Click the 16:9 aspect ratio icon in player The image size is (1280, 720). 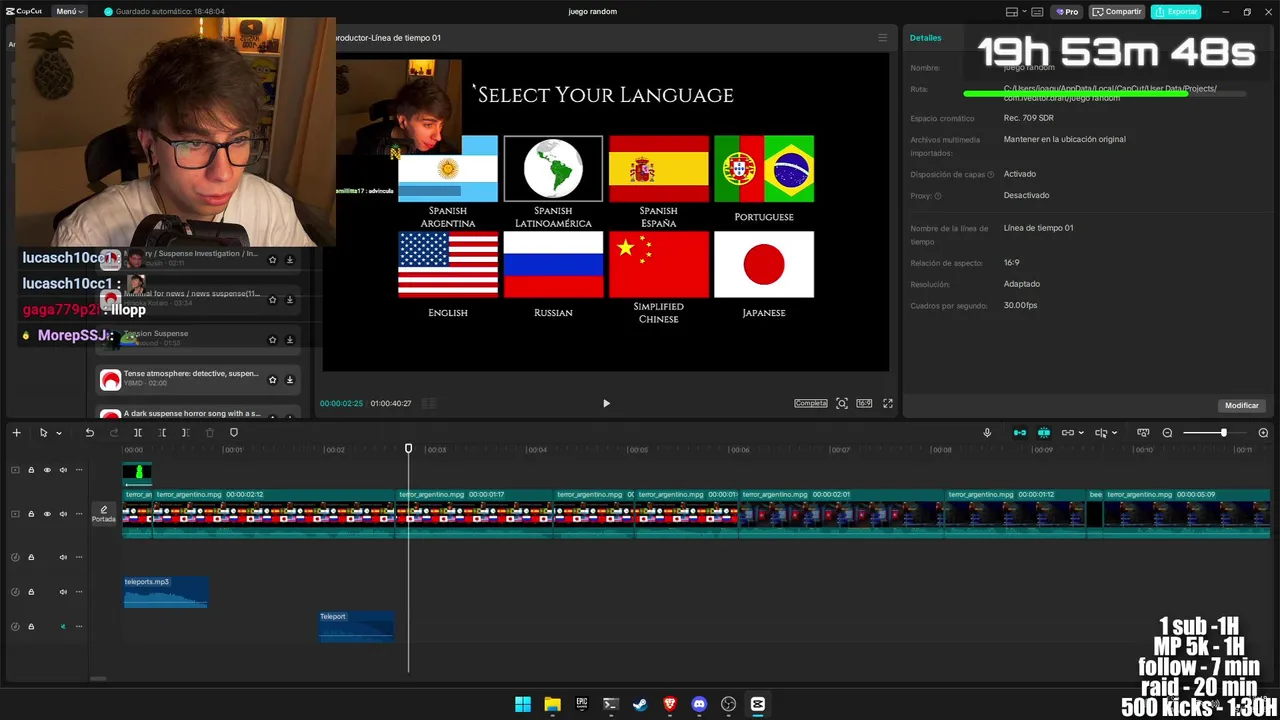[864, 403]
